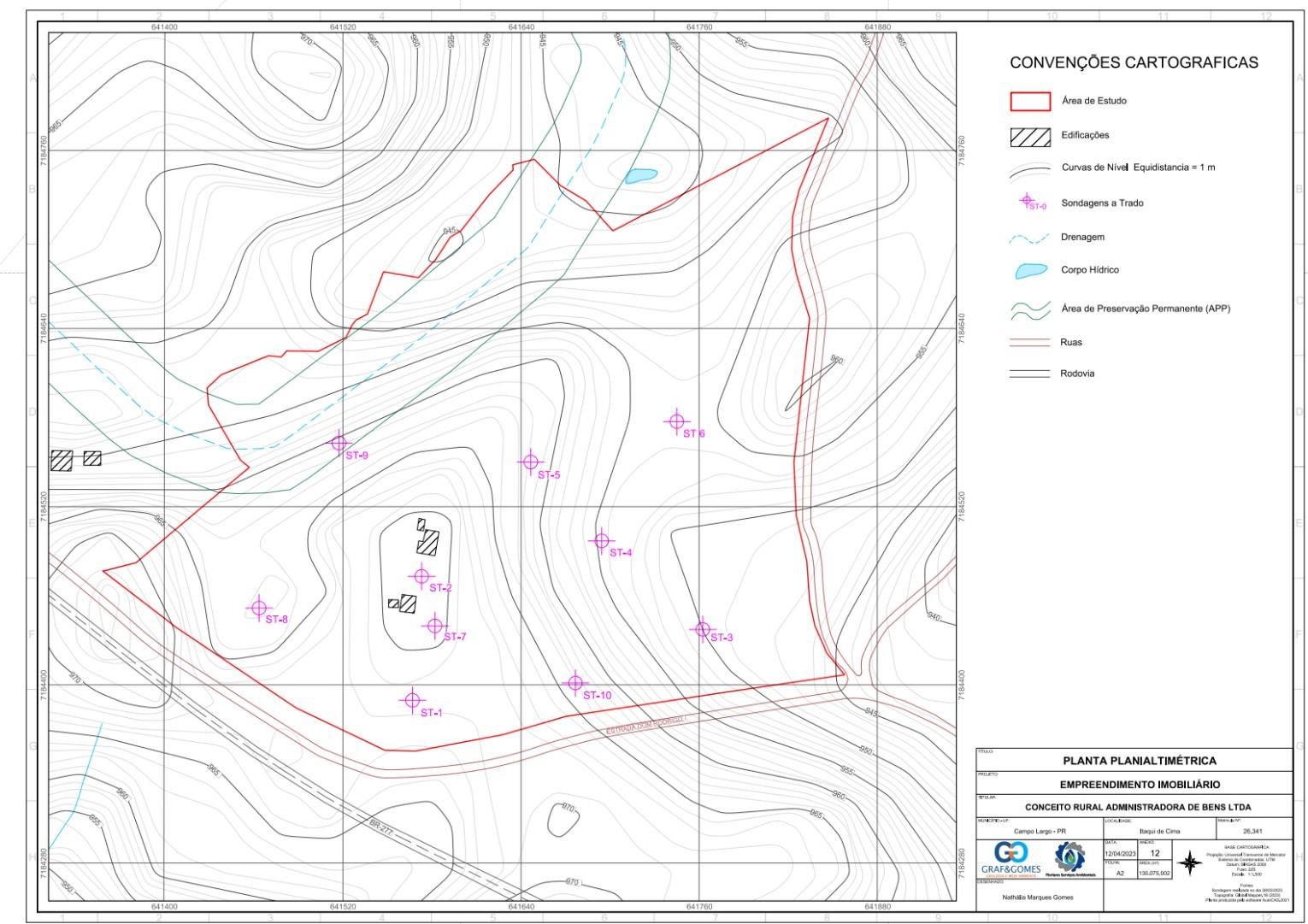1308x924 pixels.
Task: Click the ST-6 sounding point marker
Action: point(676,421)
